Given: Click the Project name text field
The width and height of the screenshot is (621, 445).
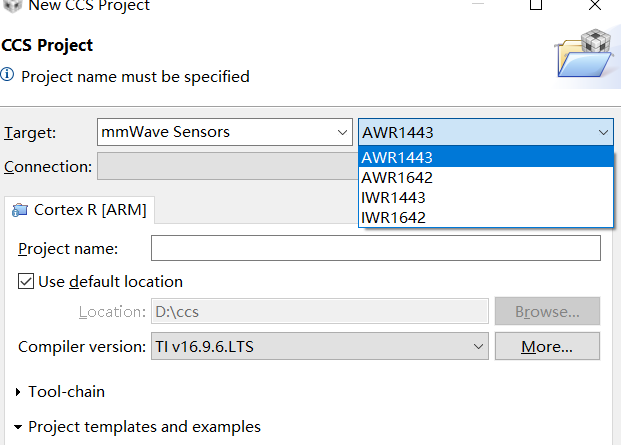Looking at the screenshot, I should pos(375,248).
